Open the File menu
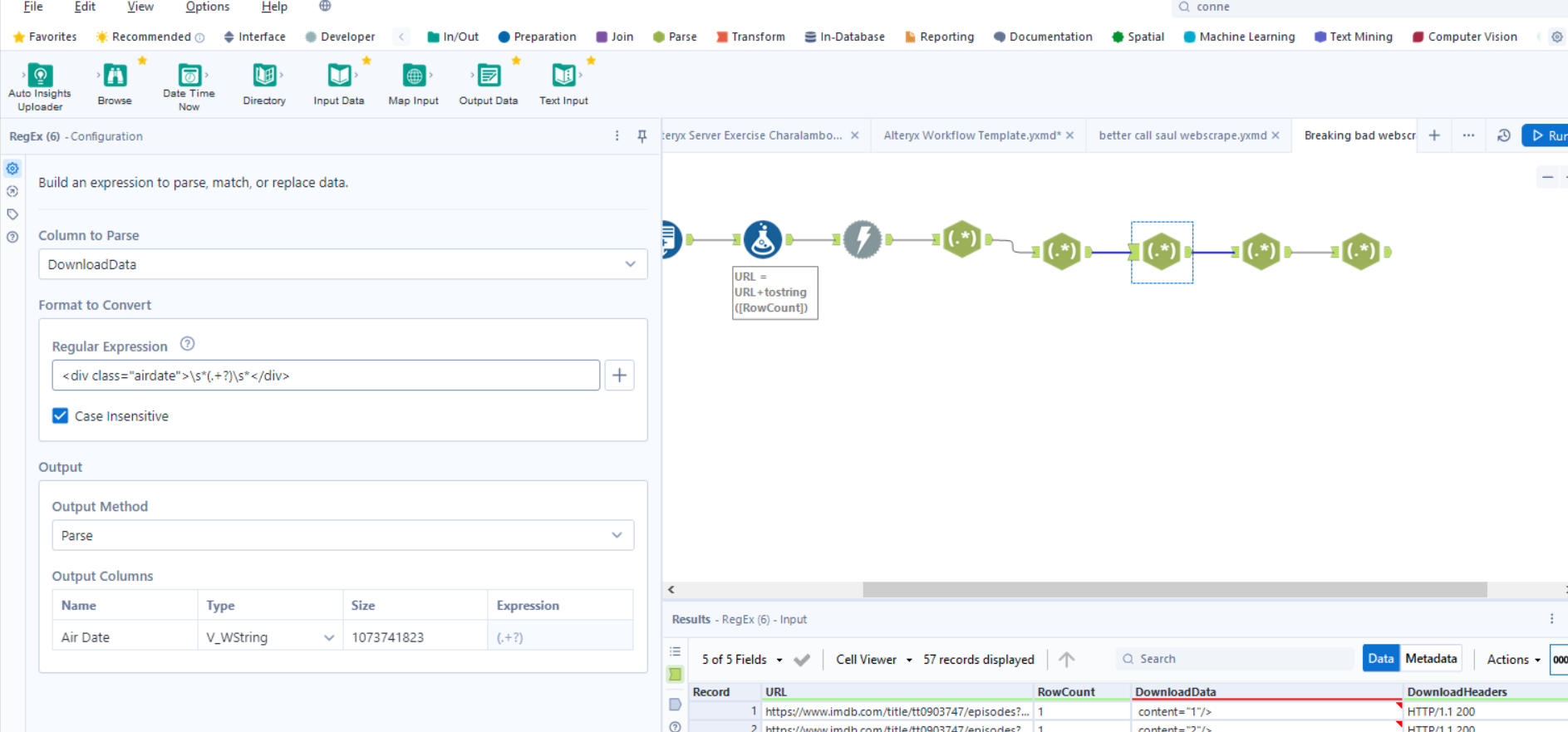1568x732 pixels. pyautogui.click(x=33, y=7)
